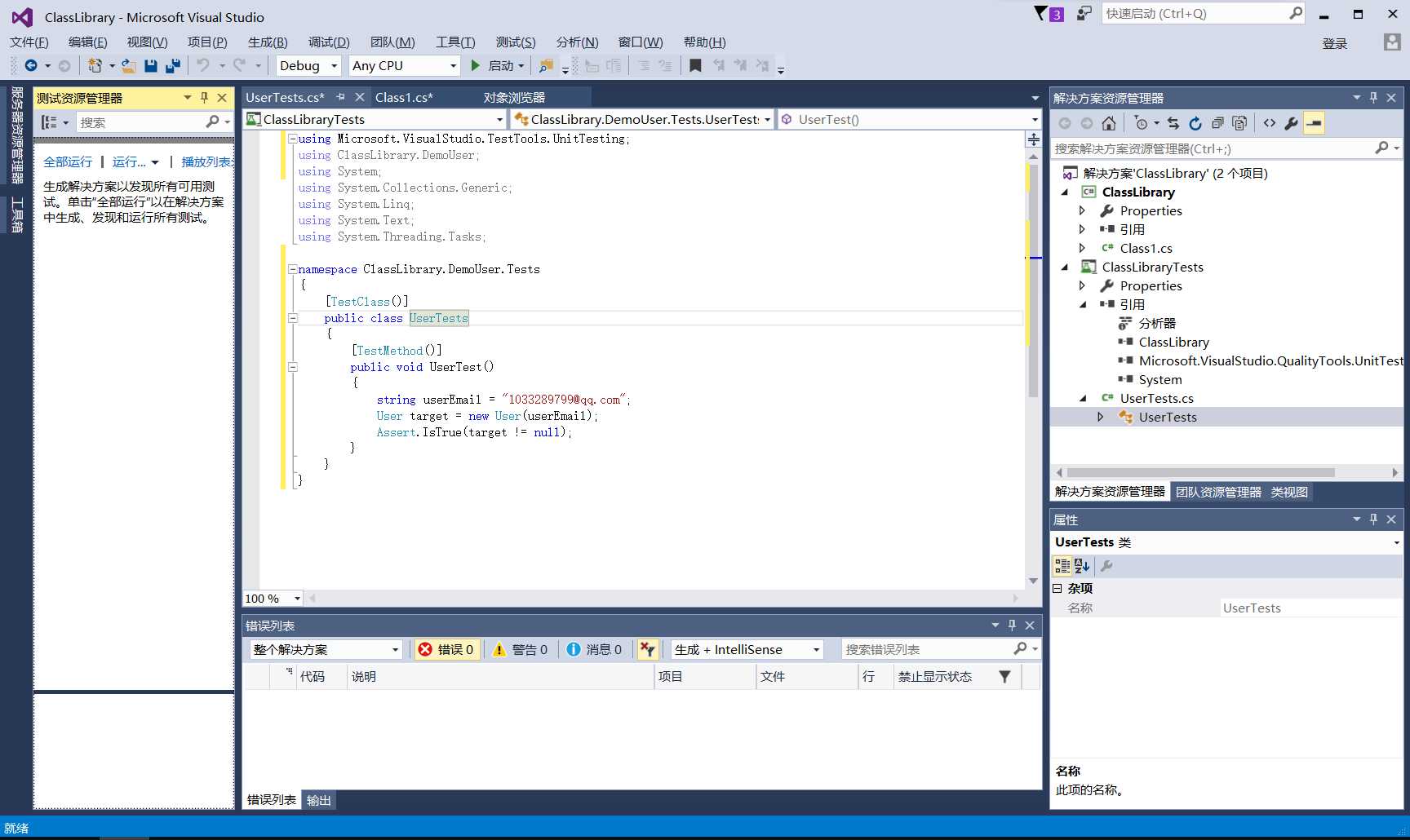This screenshot has width=1410, height=840.
Task: Open the 100 % zoom dropdown
Action: [x=273, y=599]
